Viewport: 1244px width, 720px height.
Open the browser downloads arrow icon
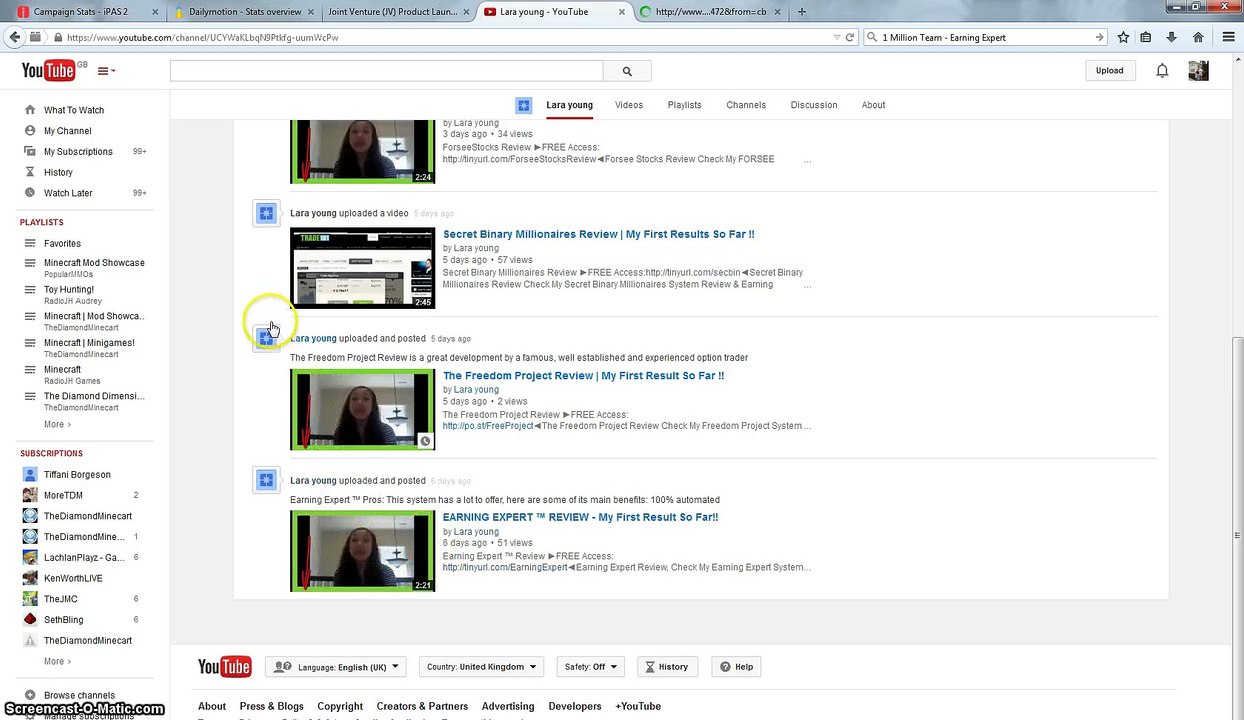1171,37
